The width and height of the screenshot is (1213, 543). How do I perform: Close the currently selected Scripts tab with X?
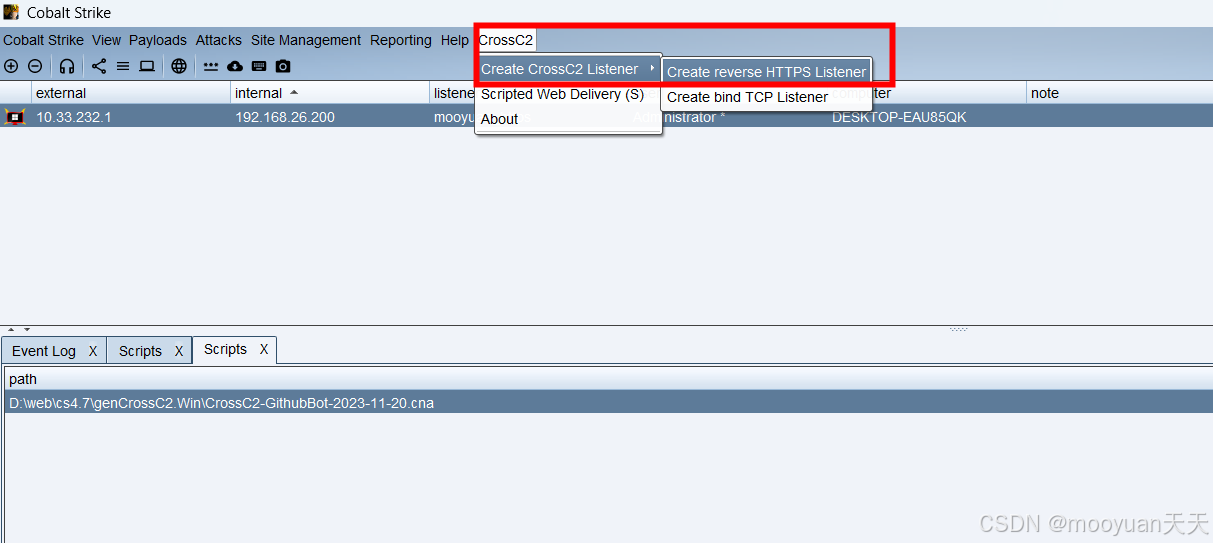264,349
